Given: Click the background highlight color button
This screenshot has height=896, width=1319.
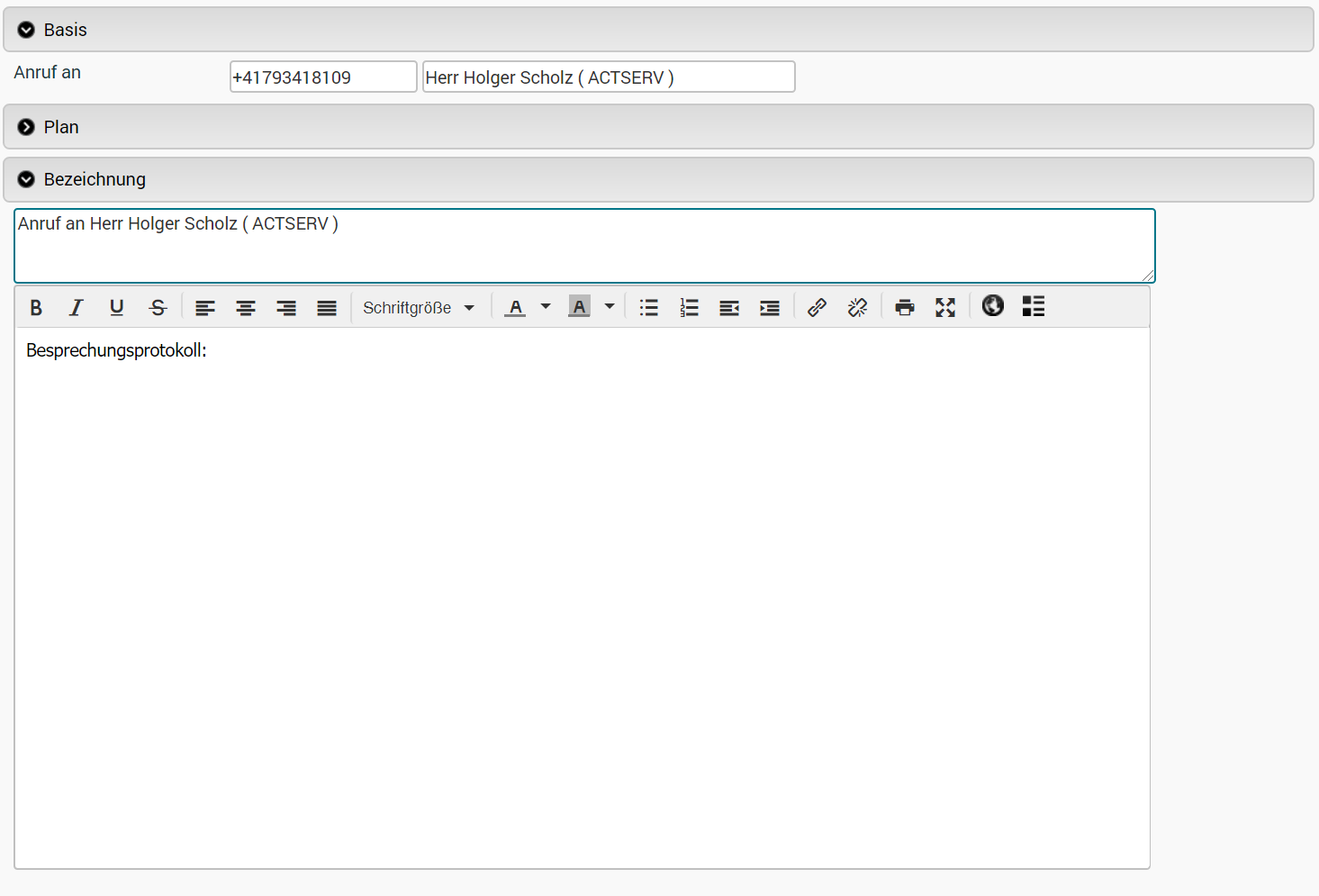Looking at the screenshot, I should (579, 307).
